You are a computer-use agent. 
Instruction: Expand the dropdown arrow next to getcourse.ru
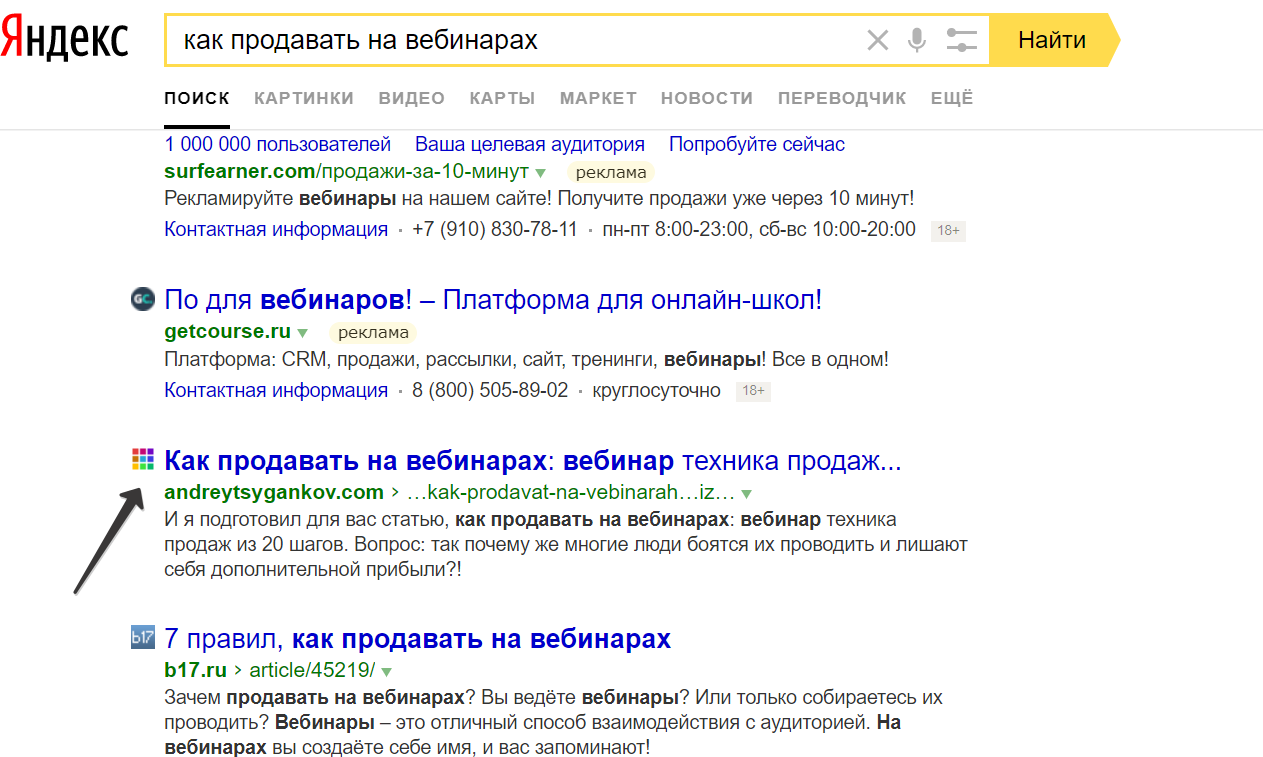click(x=303, y=333)
